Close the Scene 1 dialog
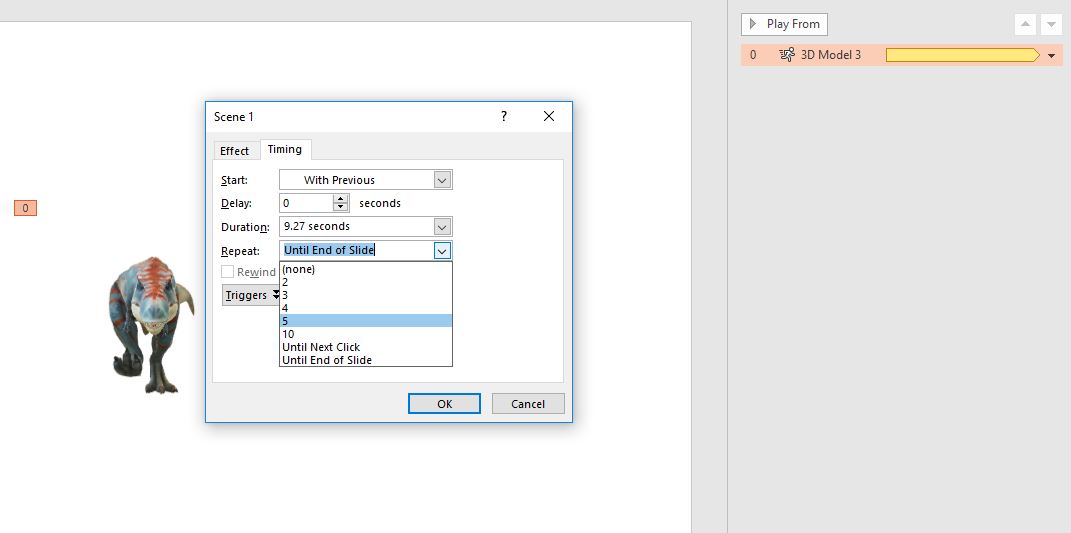 pyautogui.click(x=548, y=116)
